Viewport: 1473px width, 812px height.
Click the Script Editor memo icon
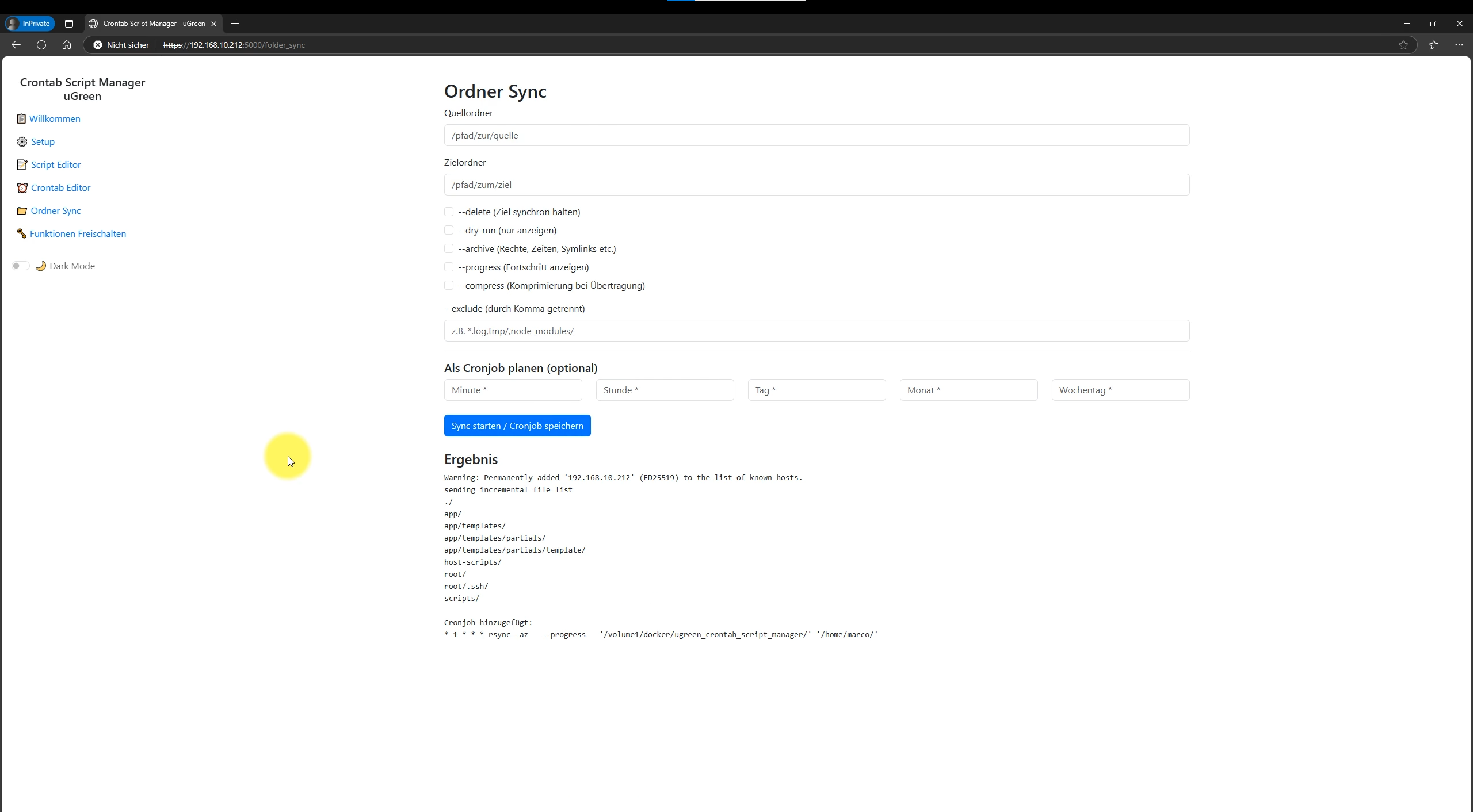click(x=22, y=164)
